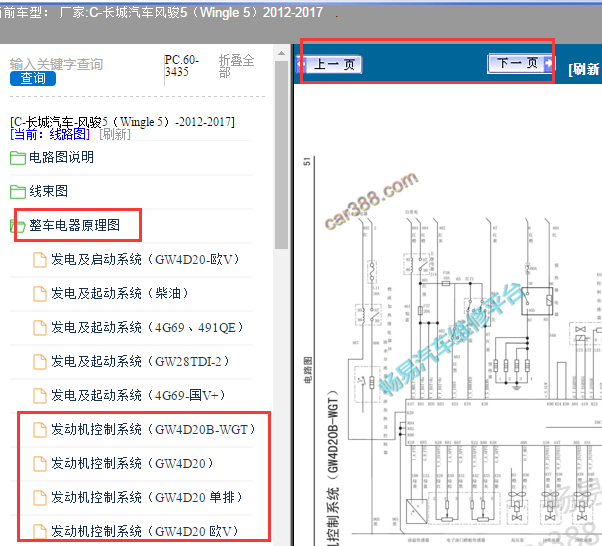Open 发电及起动系统（4G69、491QE）
602x546 pixels.
(147, 327)
